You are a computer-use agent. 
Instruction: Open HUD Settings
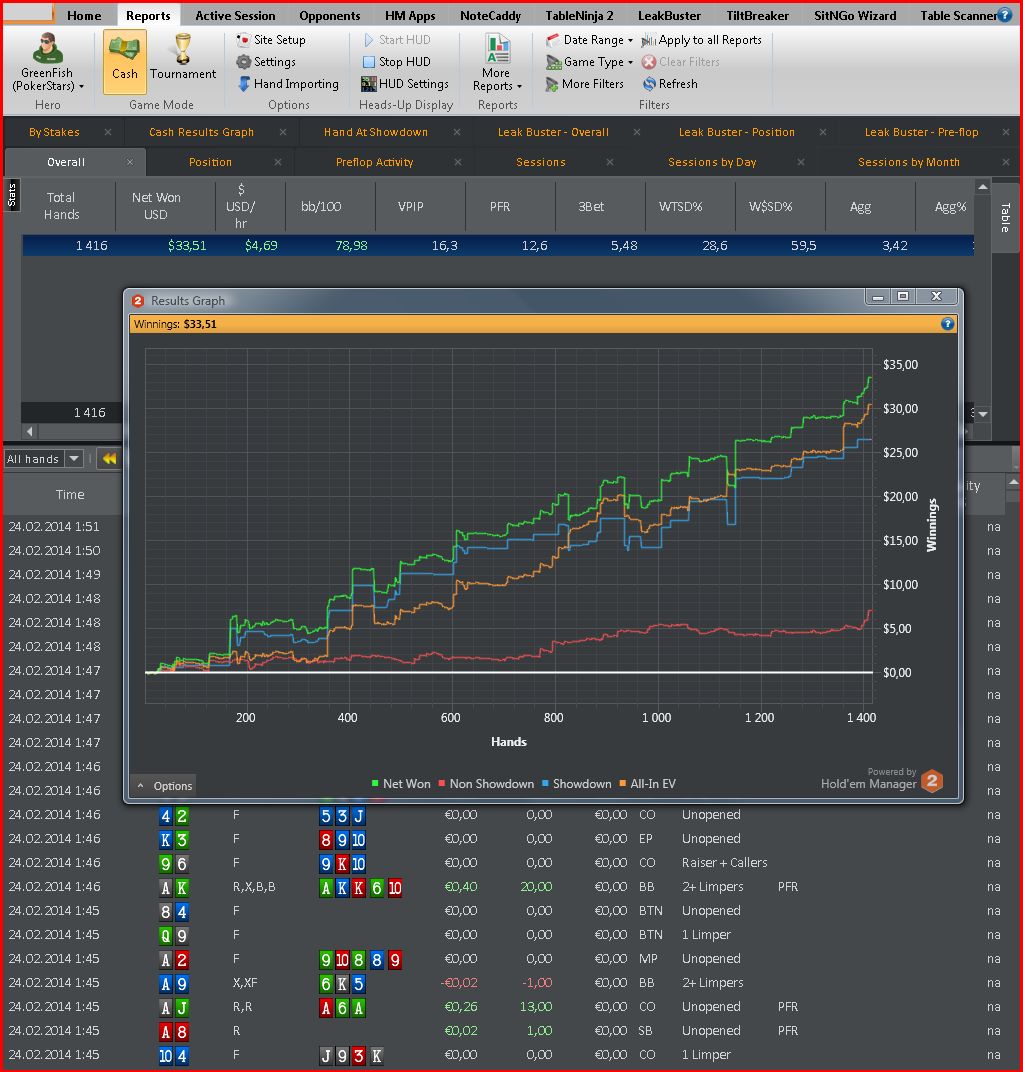(x=405, y=83)
